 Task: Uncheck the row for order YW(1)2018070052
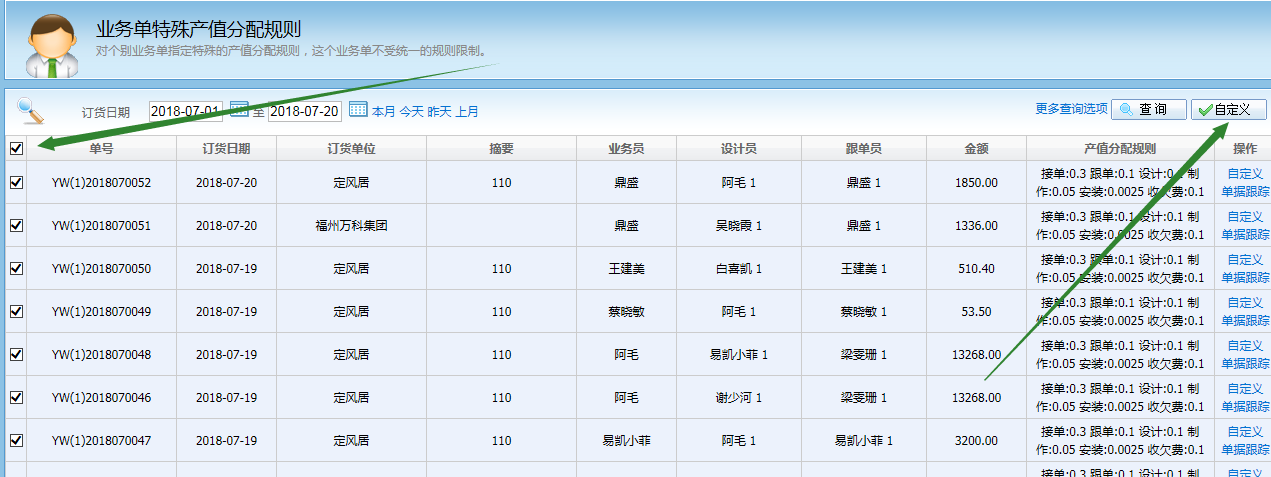pos(16,183)
